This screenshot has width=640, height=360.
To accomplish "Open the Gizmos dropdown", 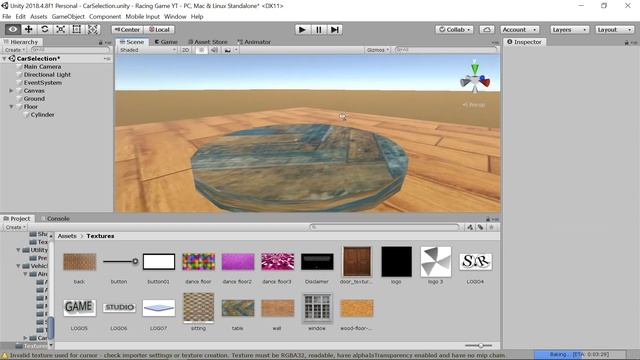I will pyautogui.click(x=378, y=50).
